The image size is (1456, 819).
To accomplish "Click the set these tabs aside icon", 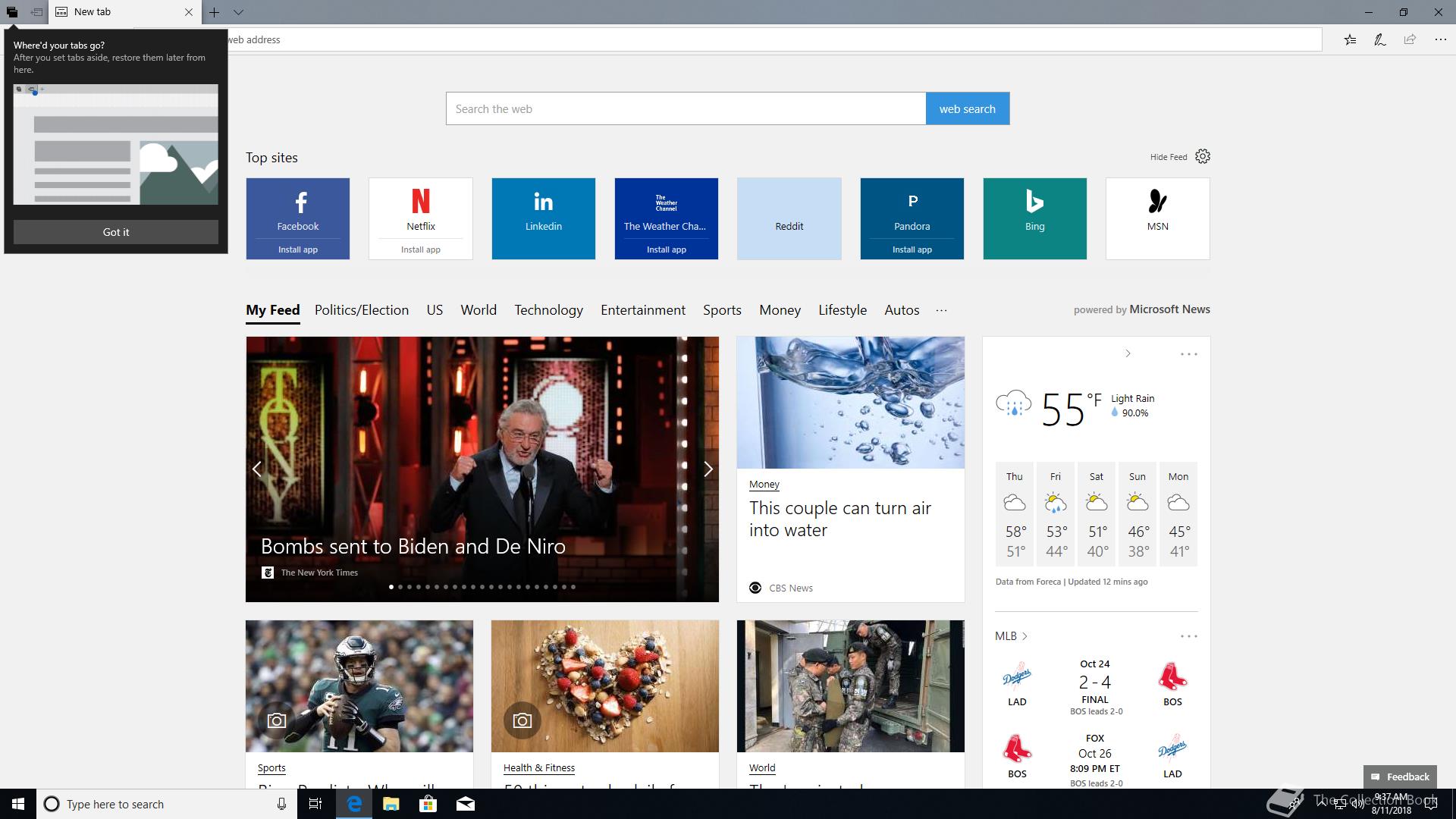I will tap(36, 12).
